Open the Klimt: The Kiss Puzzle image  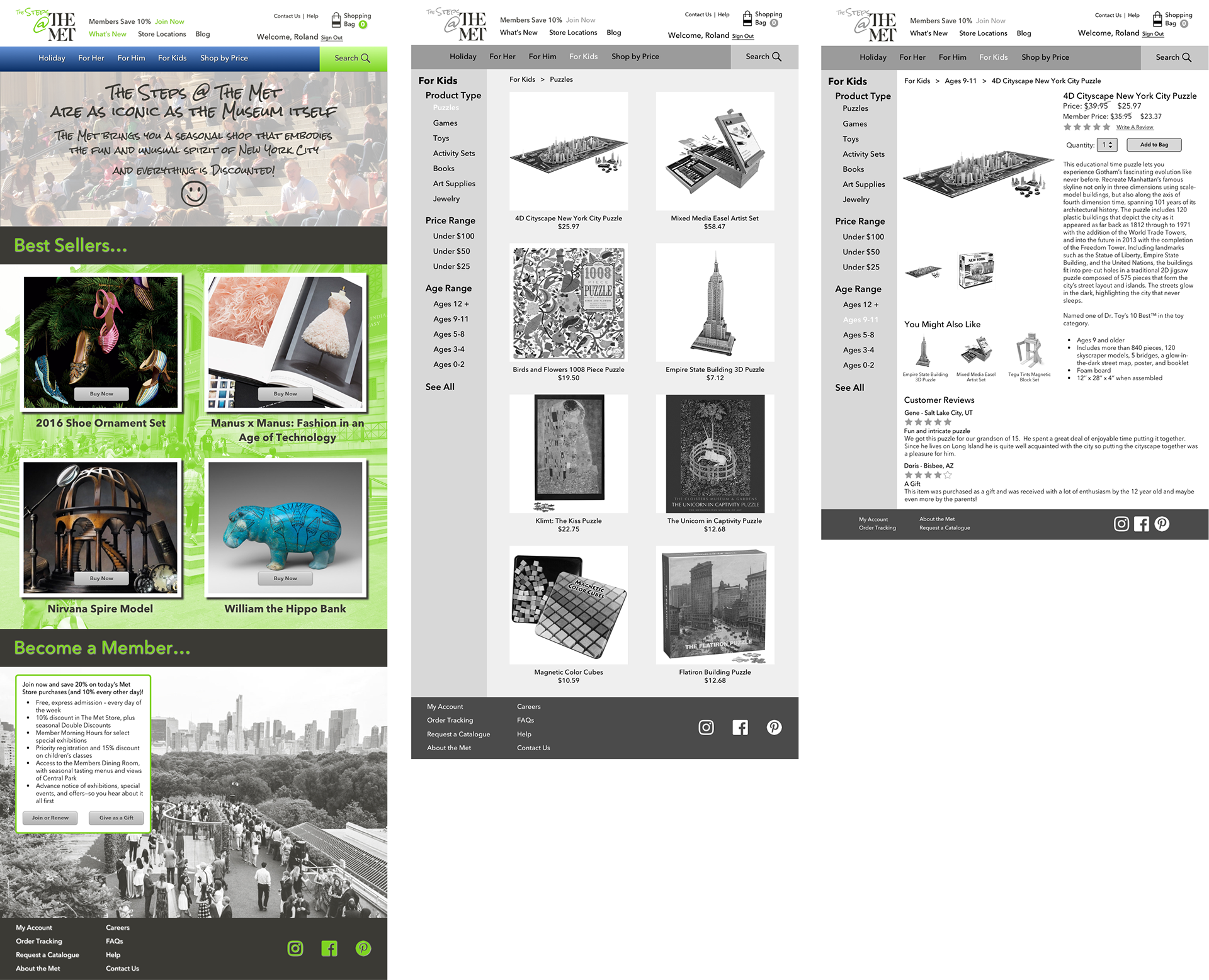tap(569, 454)
